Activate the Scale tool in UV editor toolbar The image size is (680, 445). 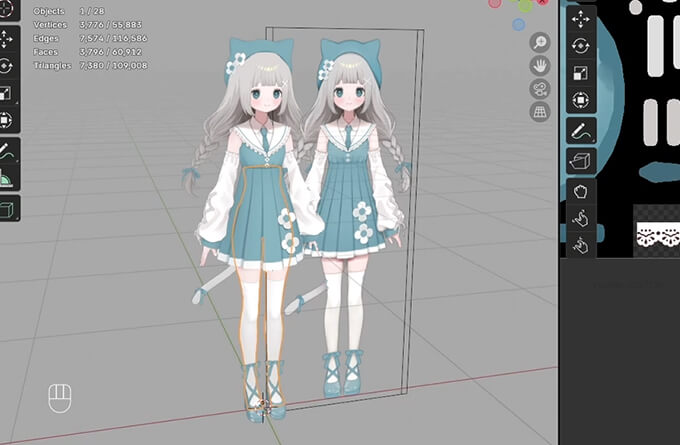tap(581, 73)
